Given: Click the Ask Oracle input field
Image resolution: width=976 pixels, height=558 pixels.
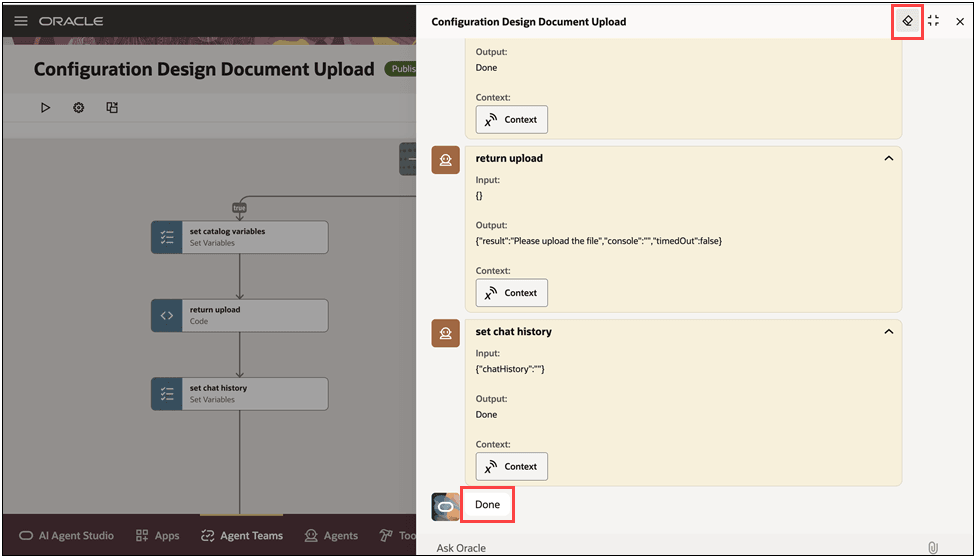Looking at the screenshot, I should (678, 548).
